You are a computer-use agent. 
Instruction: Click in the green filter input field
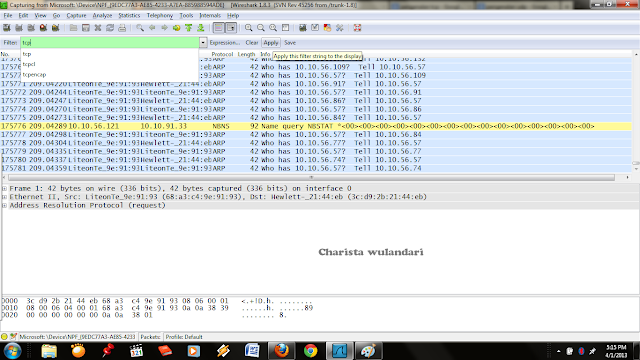[110, 42]
